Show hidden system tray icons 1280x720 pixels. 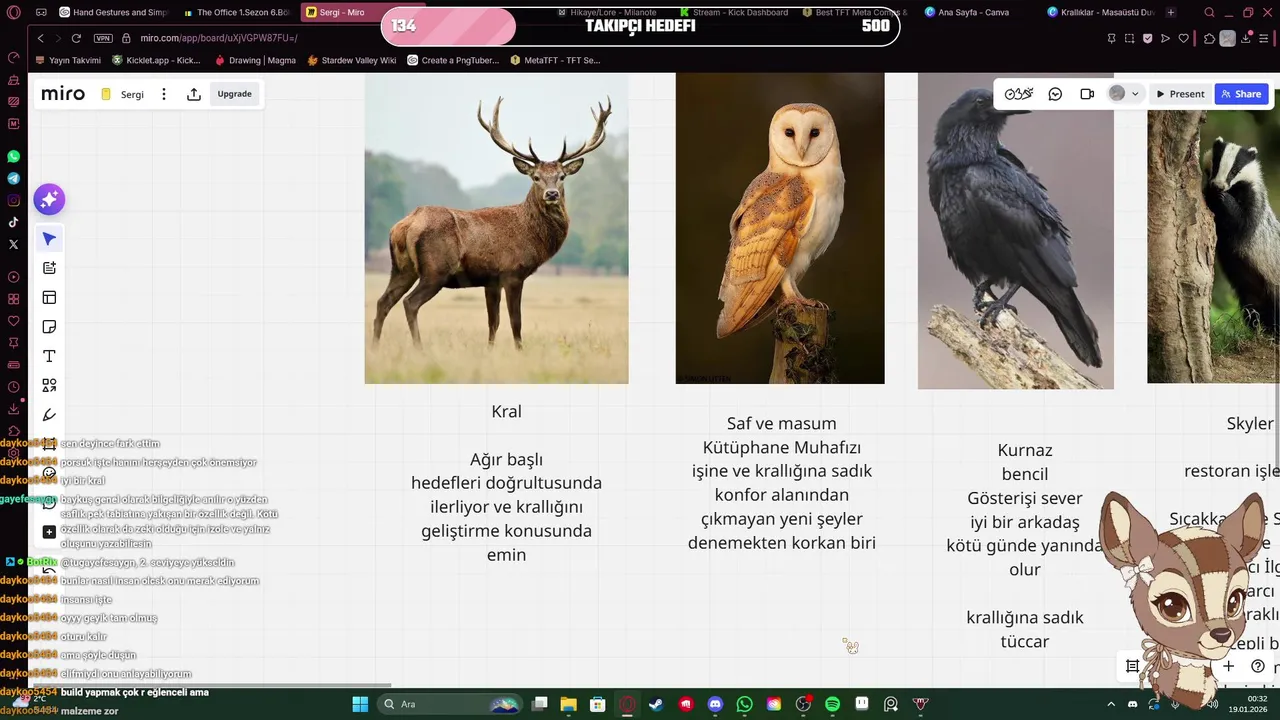tap(1110, 704)
